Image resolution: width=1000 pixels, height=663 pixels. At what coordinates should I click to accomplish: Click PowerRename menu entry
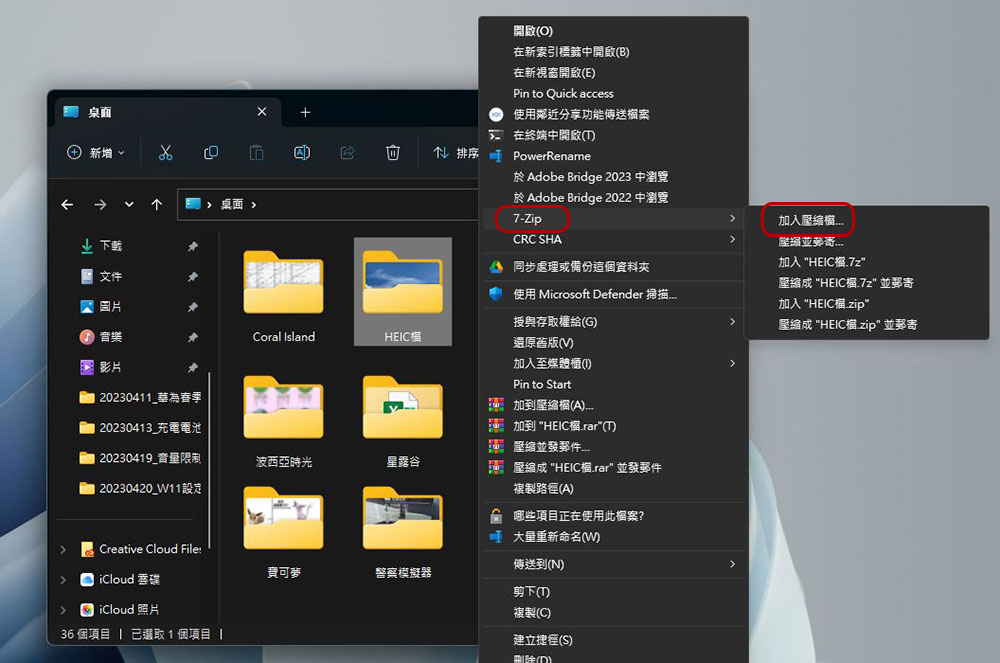coord(612,156)
